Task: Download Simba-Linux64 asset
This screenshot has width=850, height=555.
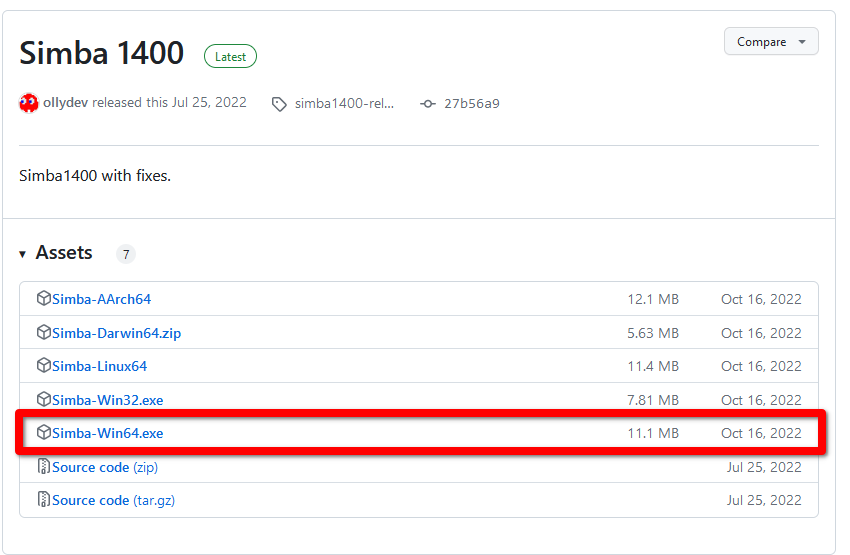Action: click(x=99, y=366)
